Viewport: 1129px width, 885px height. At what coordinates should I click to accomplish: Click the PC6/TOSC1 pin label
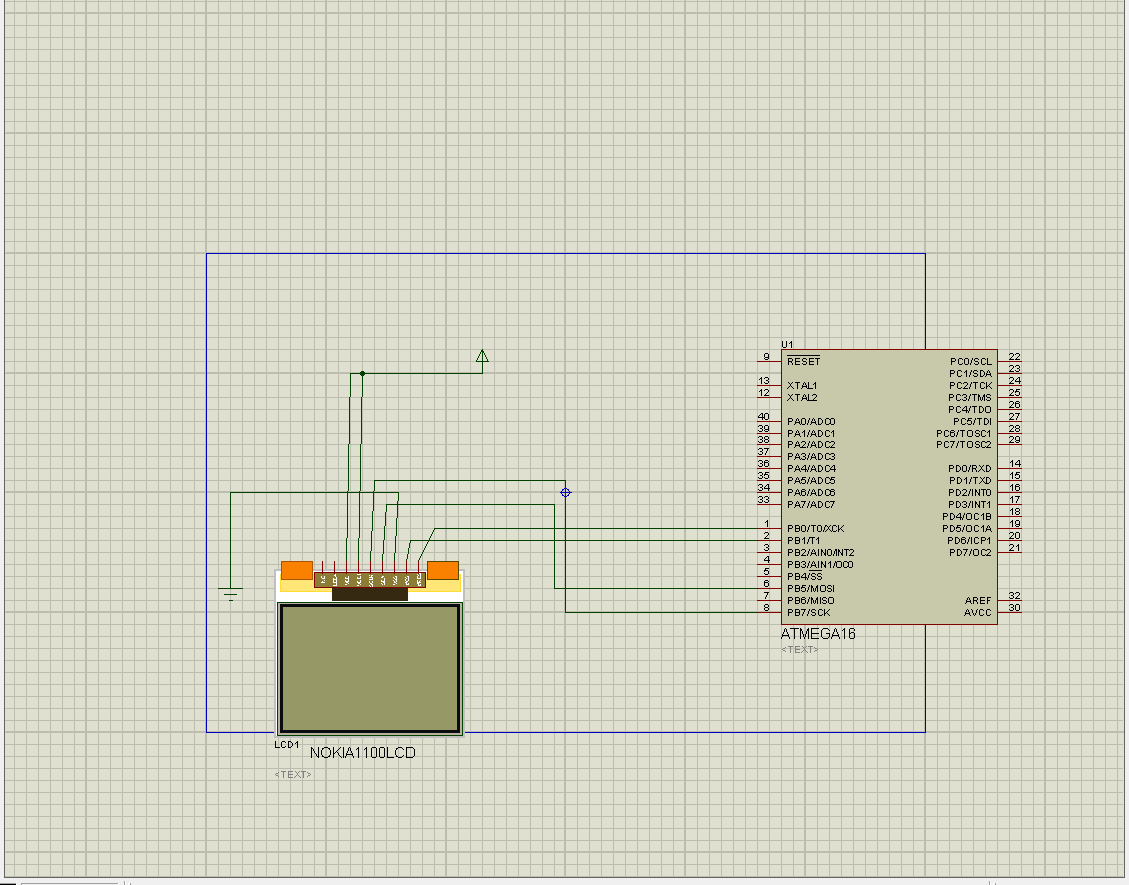964,433
